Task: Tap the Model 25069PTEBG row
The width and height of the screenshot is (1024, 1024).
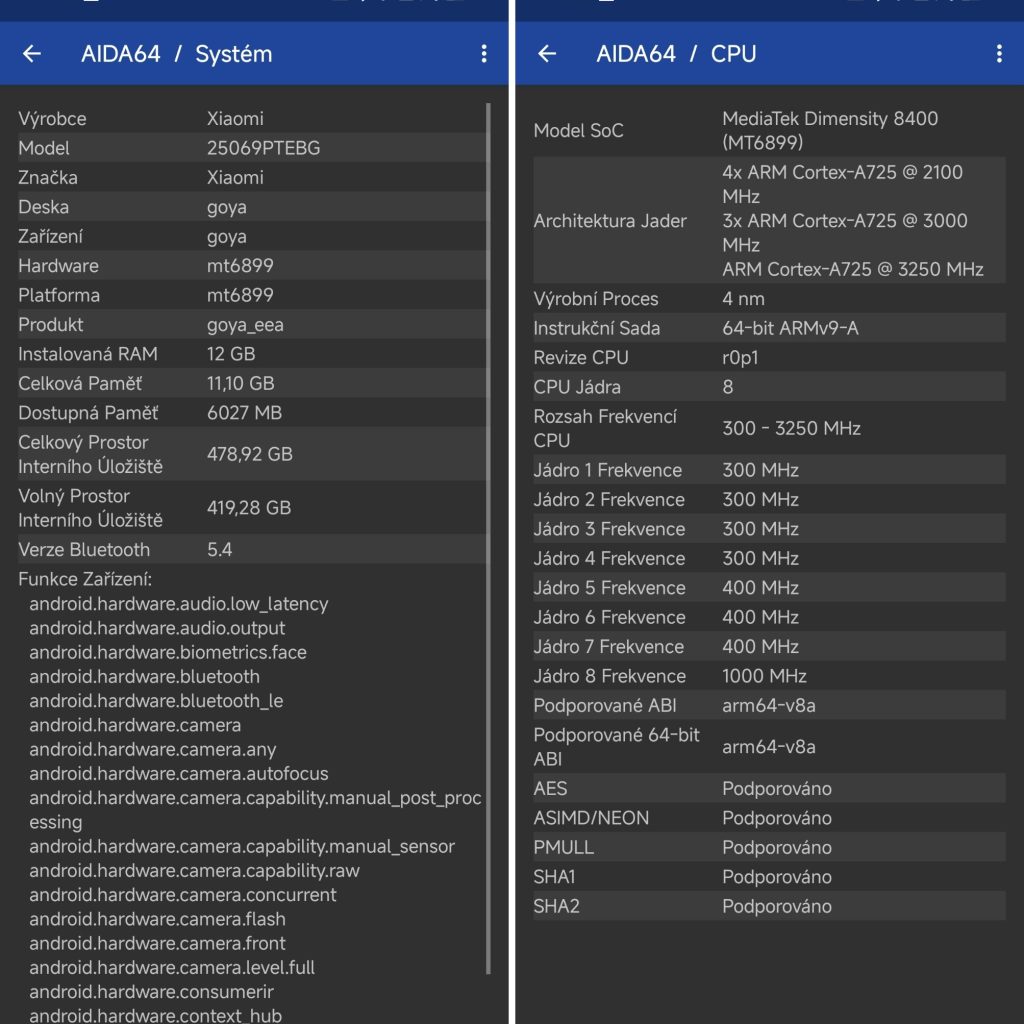Action: [x=250, y=148]
